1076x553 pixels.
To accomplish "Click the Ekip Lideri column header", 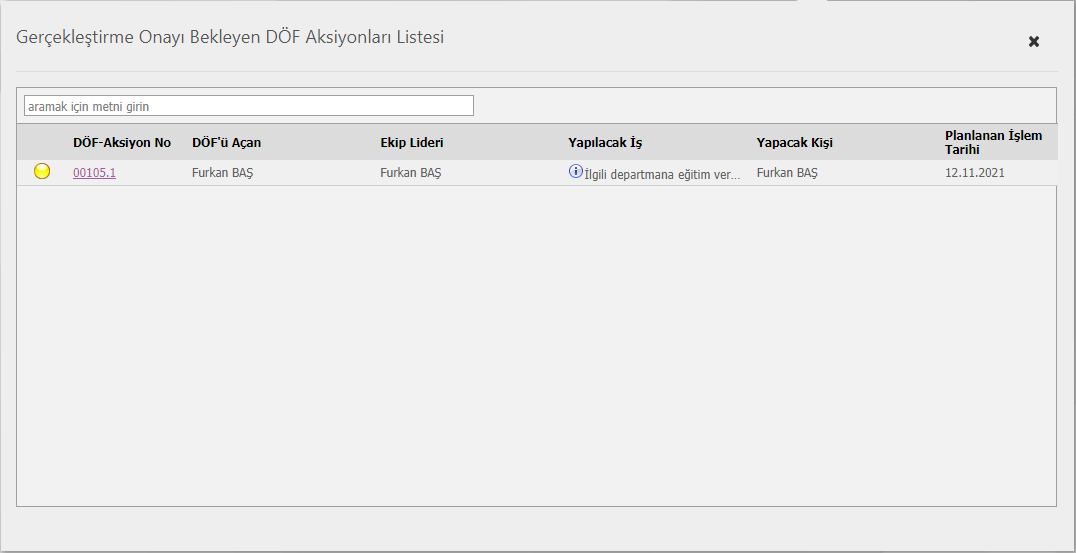I will coord(411,143).
